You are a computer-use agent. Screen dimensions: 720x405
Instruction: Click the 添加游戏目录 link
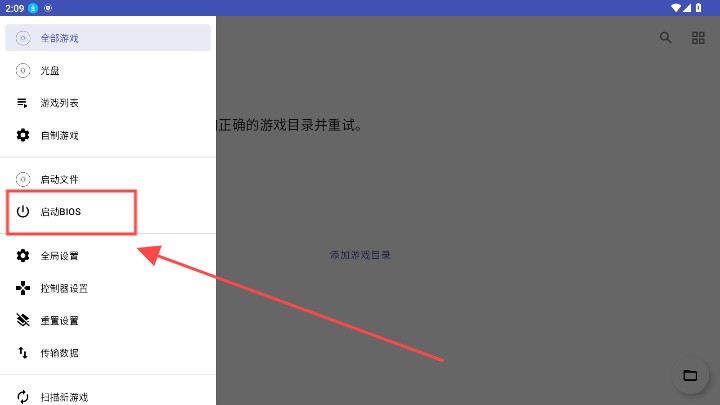(x=360, y=255)
